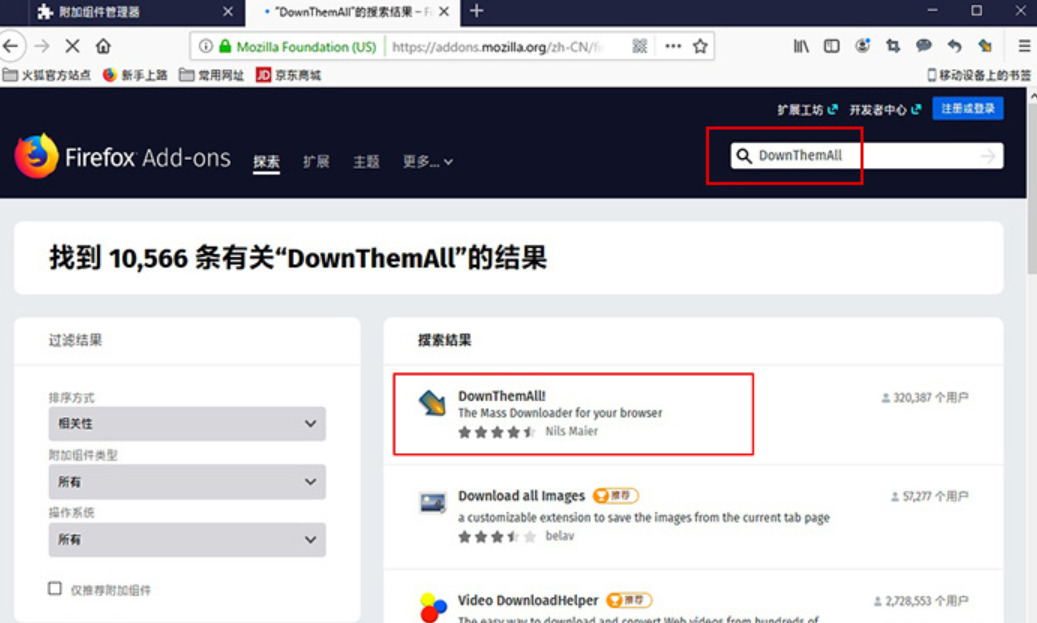Click the 2,728,553 个用户 count
The image size is (1037, 623).
click(921, 601)
